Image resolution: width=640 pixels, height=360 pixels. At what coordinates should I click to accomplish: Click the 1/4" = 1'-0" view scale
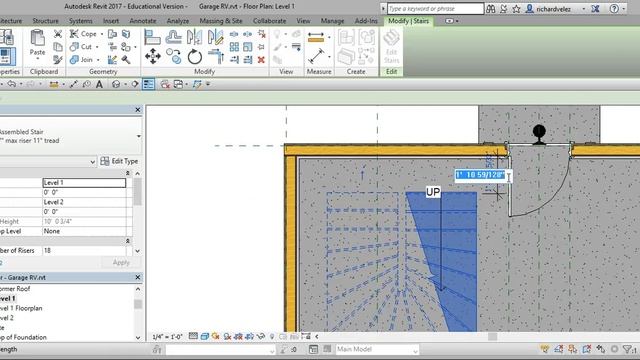click(x=167, y=337)
